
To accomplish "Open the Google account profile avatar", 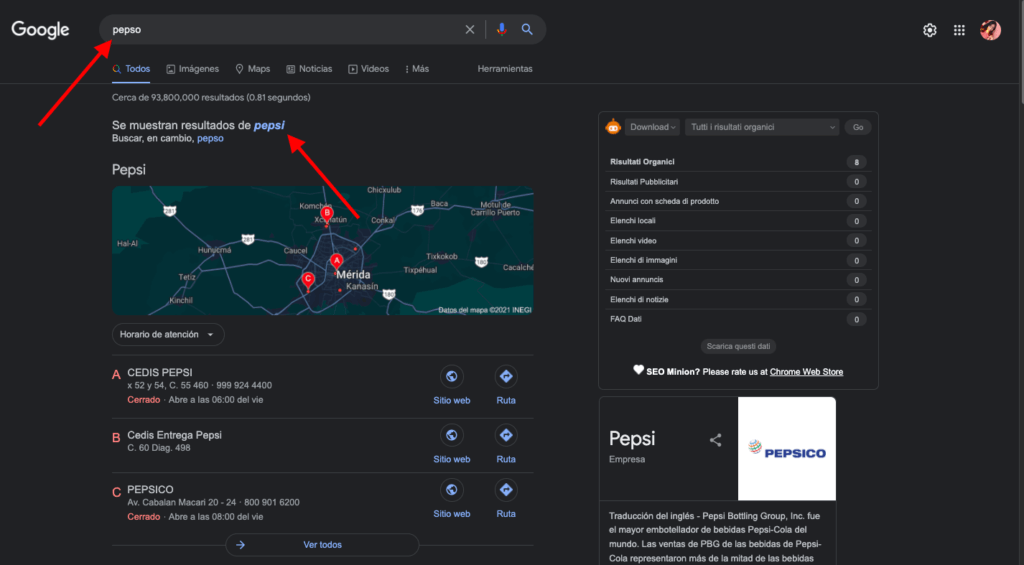I will (x=990, y=30).
